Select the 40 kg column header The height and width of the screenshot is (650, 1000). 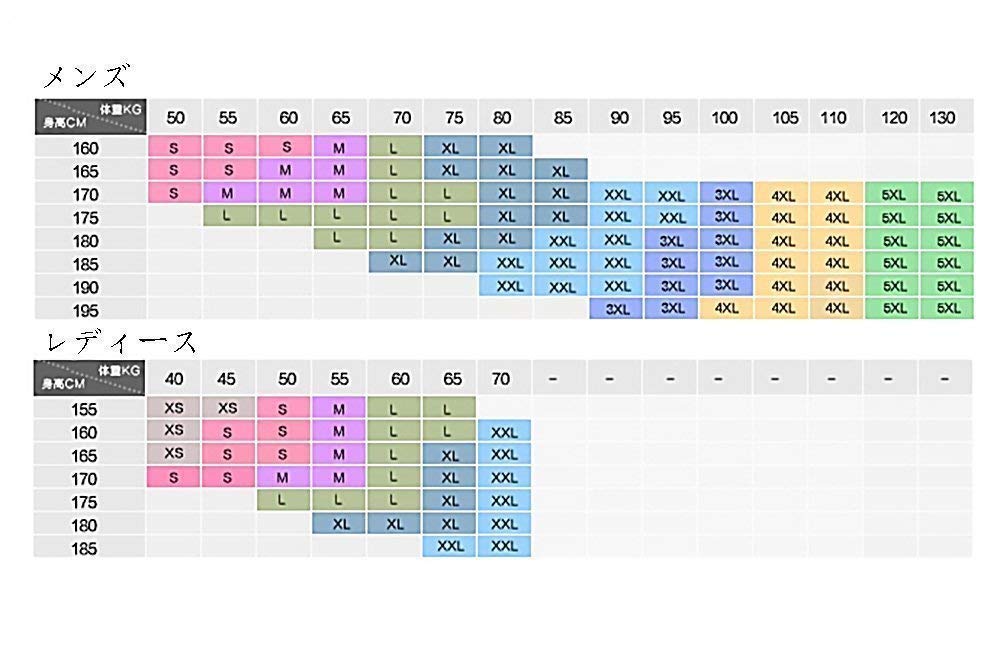[x=175, y=379]
